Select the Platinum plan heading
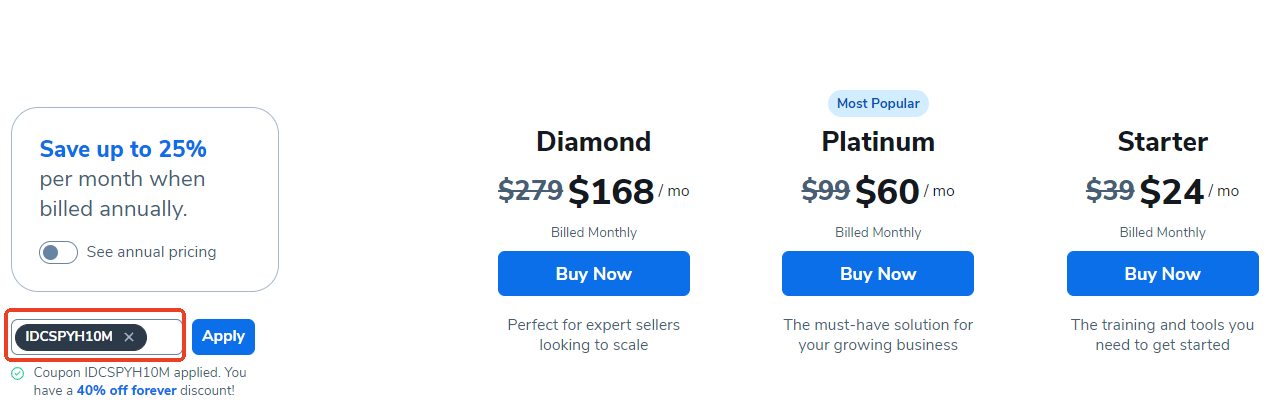 click(878, 142)
